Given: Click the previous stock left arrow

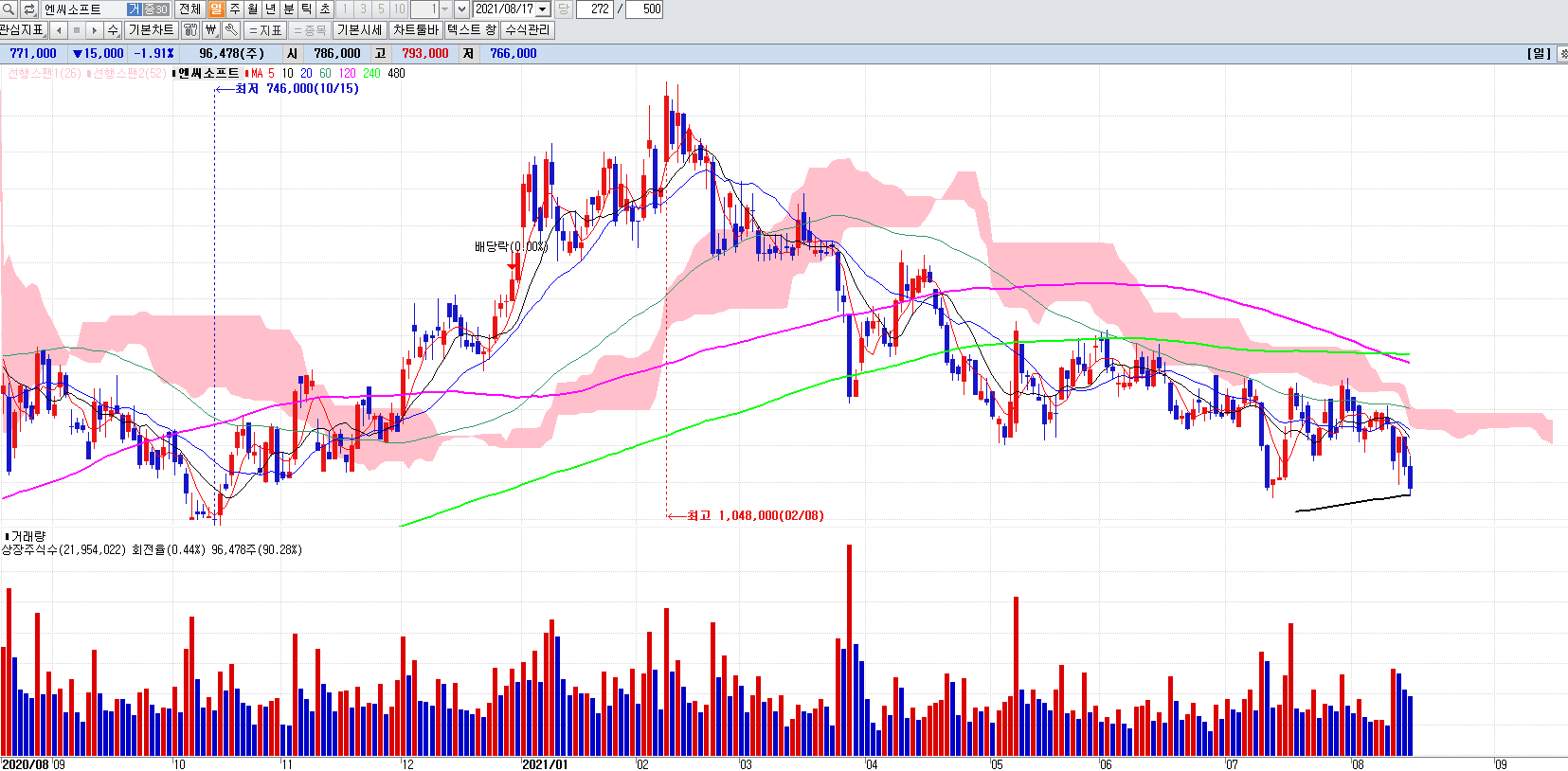Looking at the screenshot, I should point(59,30).
